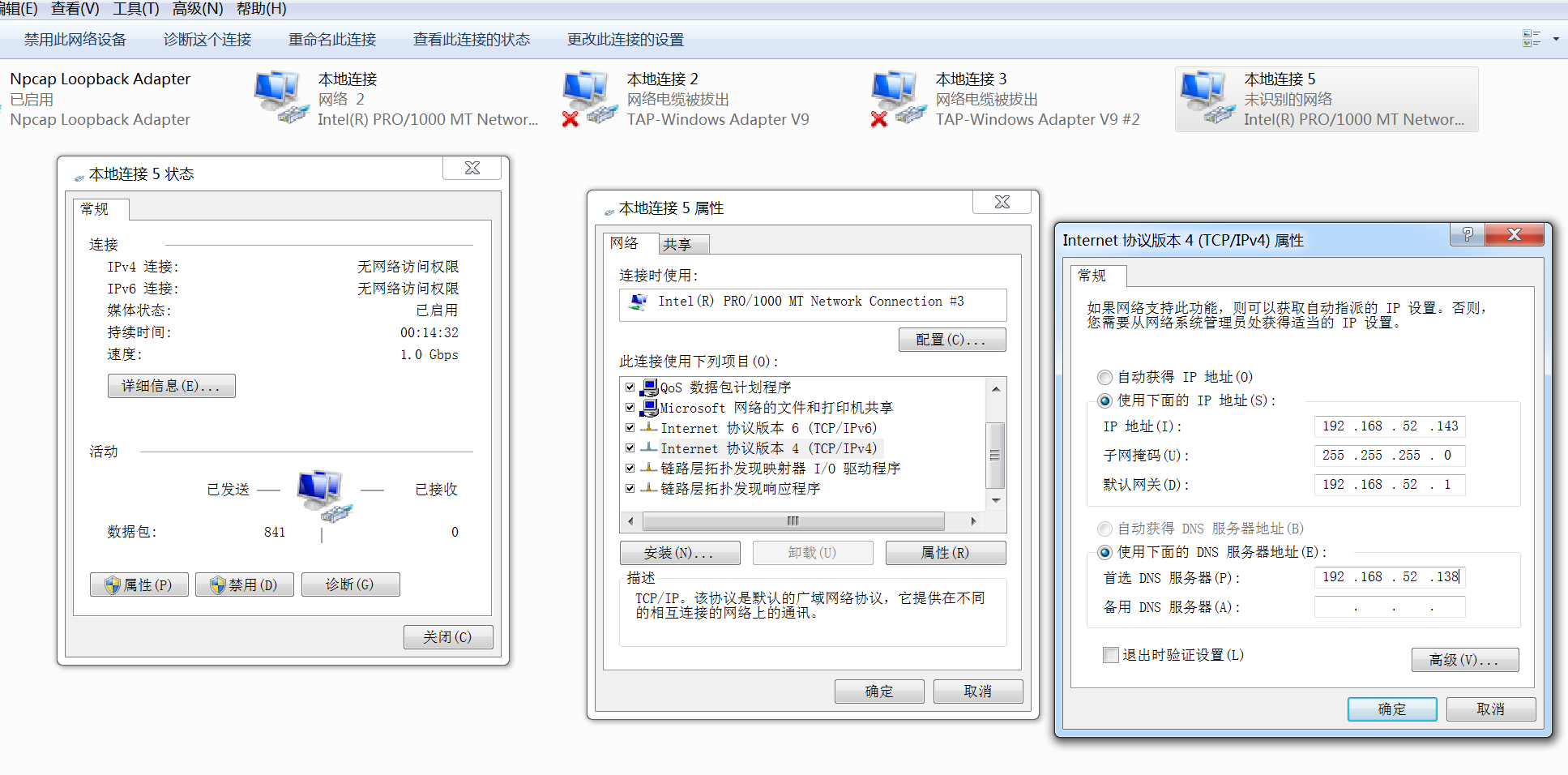Click the 详细信息(E)... button
This screenshot has height=775, width=1568.
click(171, 386)
